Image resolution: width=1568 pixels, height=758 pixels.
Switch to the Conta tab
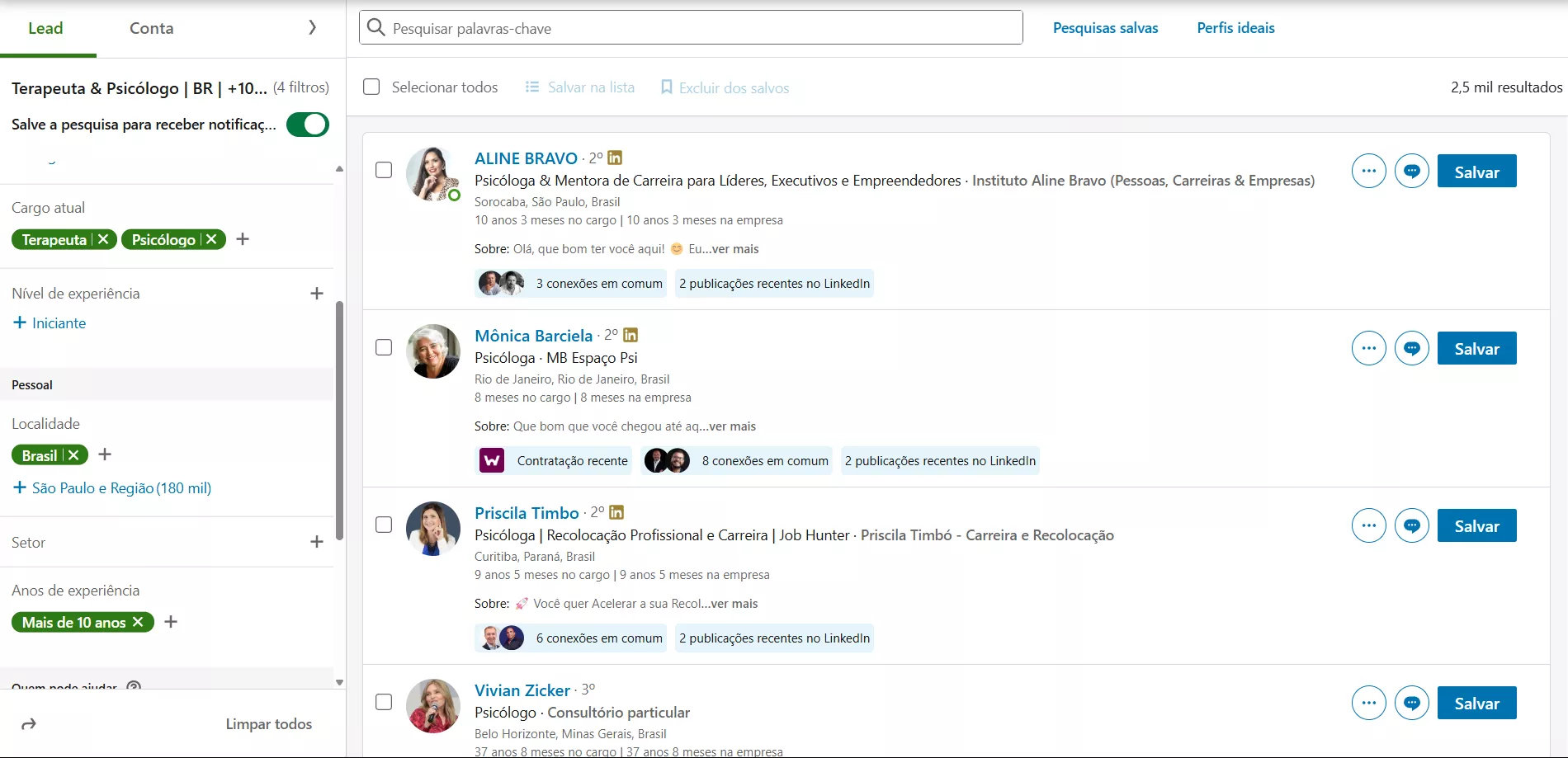pos(151,28)
